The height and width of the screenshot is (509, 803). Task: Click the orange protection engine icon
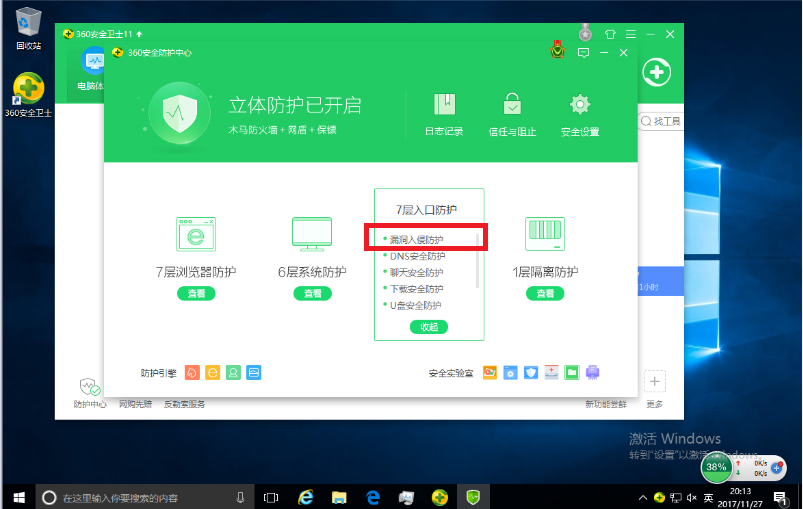192,372
